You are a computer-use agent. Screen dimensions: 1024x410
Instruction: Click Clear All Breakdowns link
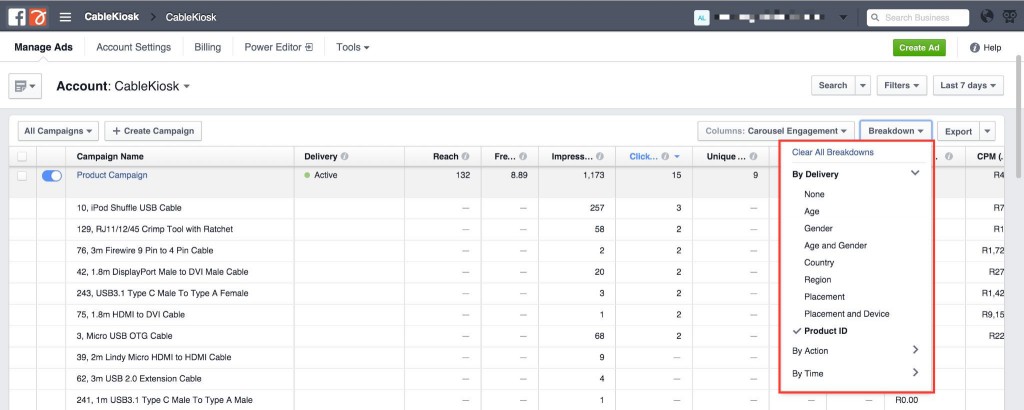click(833, 152)
